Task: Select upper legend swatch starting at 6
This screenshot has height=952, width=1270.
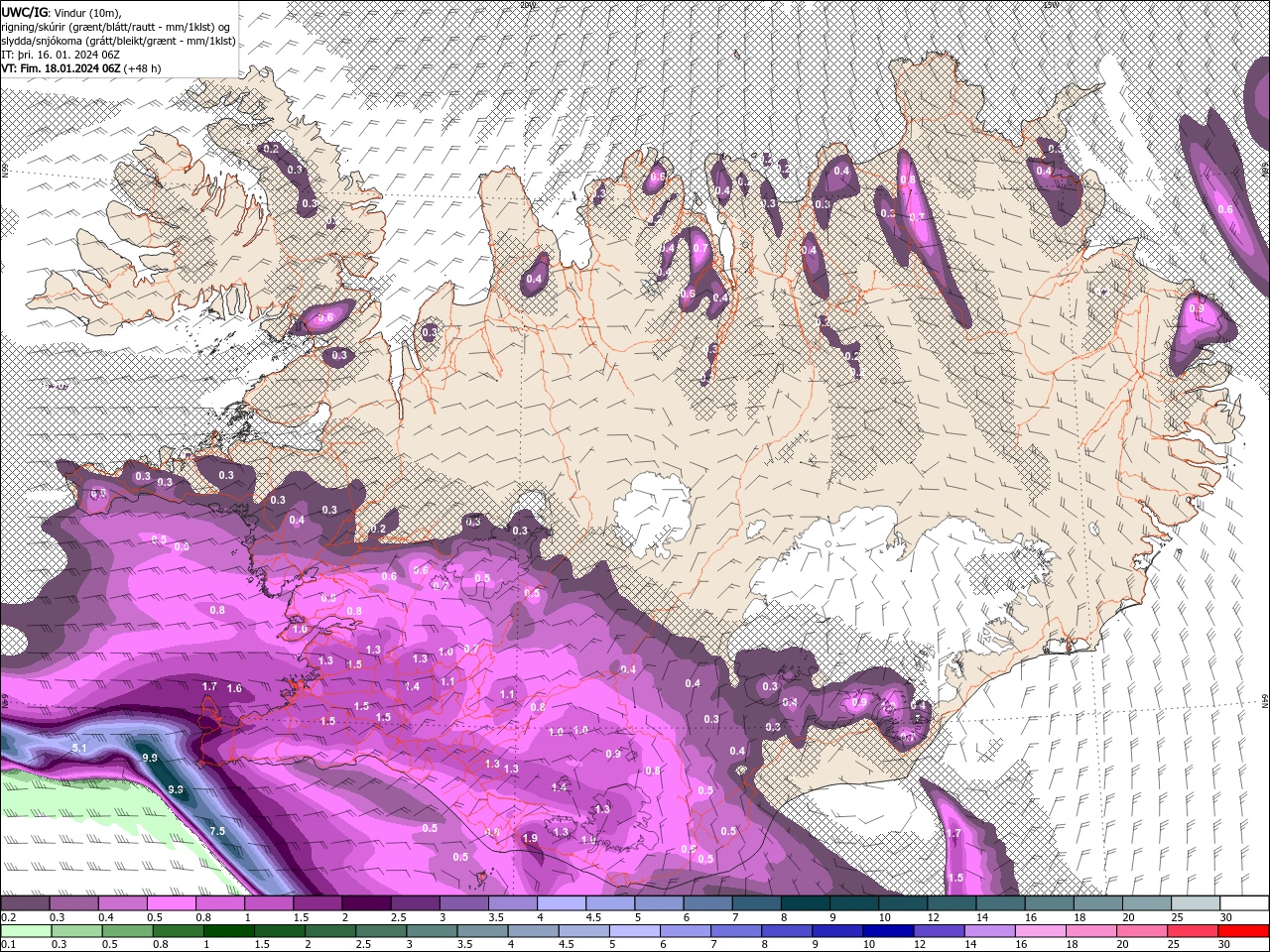Action: click(x=708, y=903)
